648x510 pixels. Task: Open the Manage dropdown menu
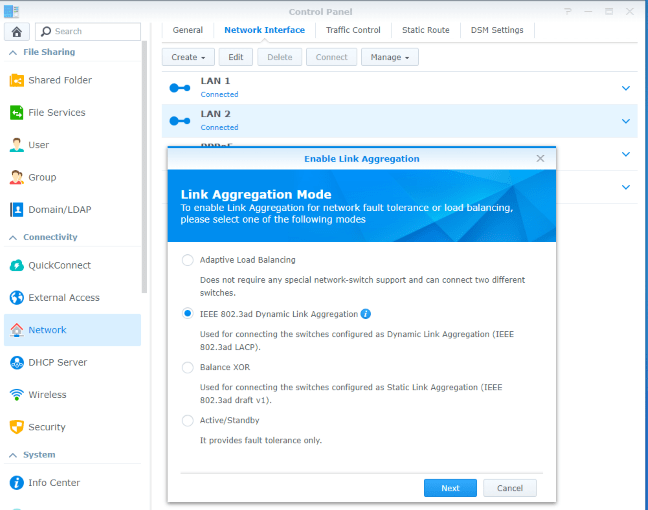(389, 57)
